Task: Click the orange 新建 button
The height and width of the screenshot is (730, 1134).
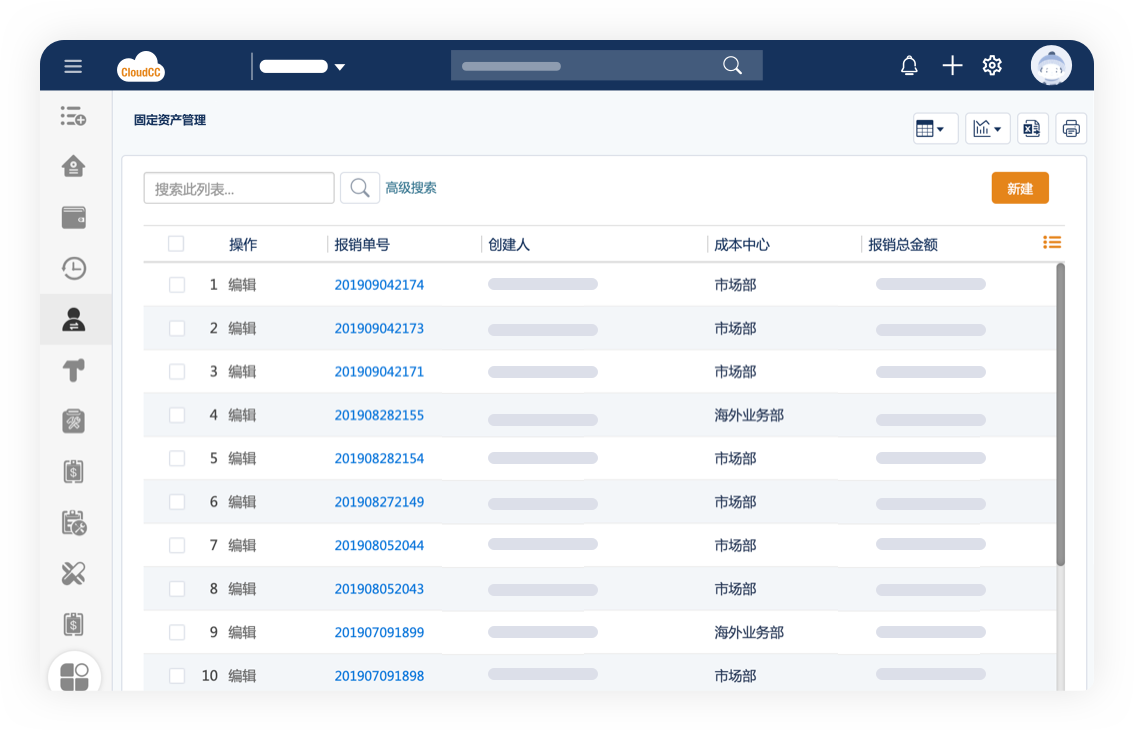Action: [x=1020, y=188]
